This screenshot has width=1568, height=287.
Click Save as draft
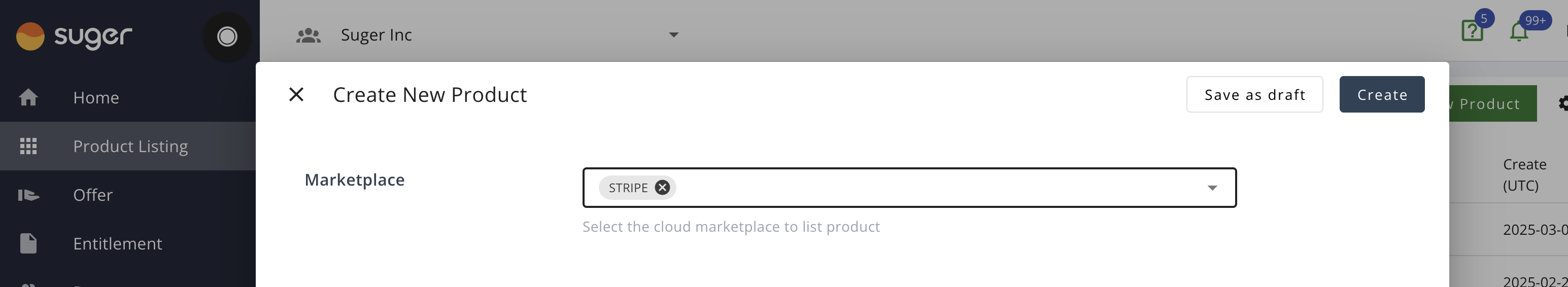(1254, 94)
